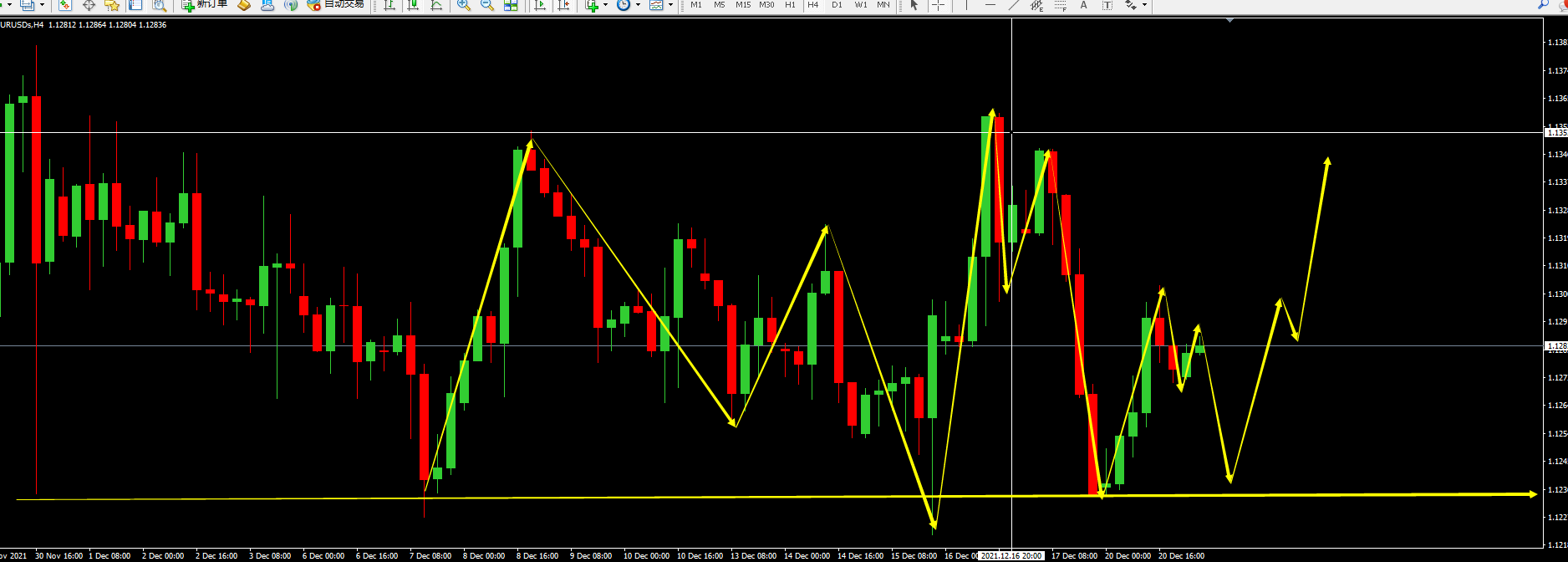Show the Data Window crosshair-circle icon
This screenshot has height=562, width=1568.
click(x=89, y=5)
